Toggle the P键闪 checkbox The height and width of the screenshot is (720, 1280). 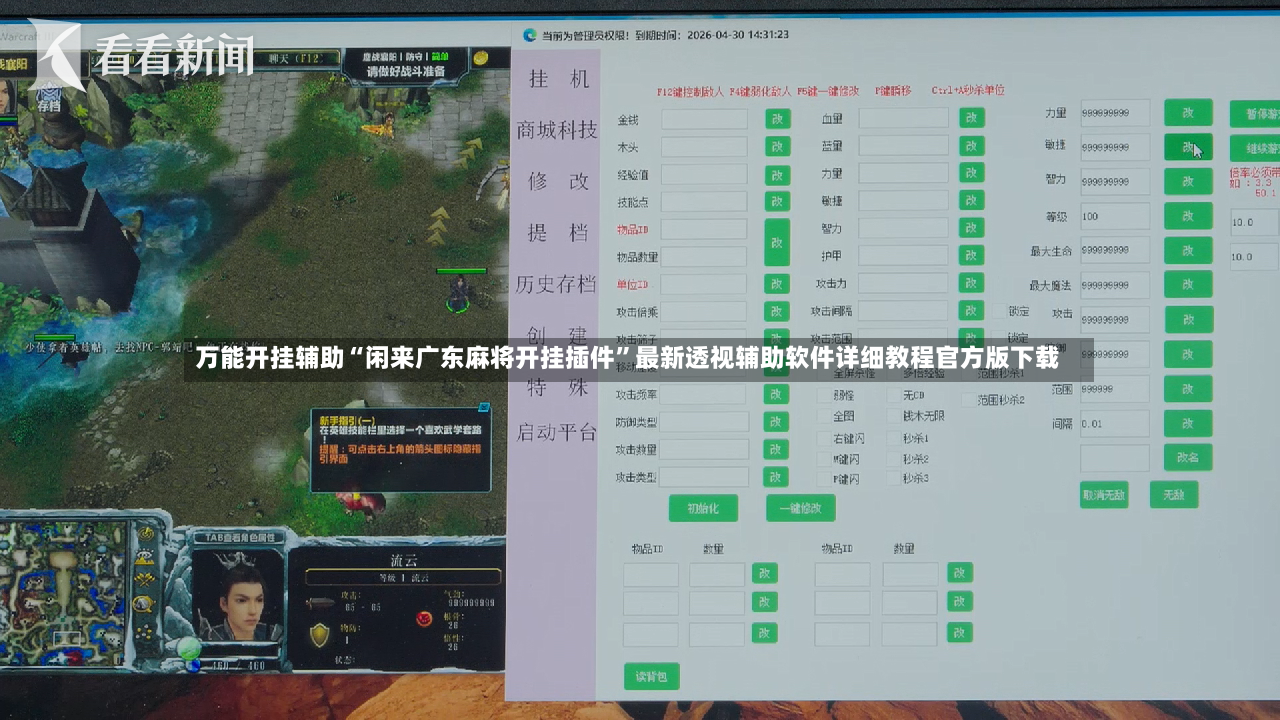tap(823, 479)
